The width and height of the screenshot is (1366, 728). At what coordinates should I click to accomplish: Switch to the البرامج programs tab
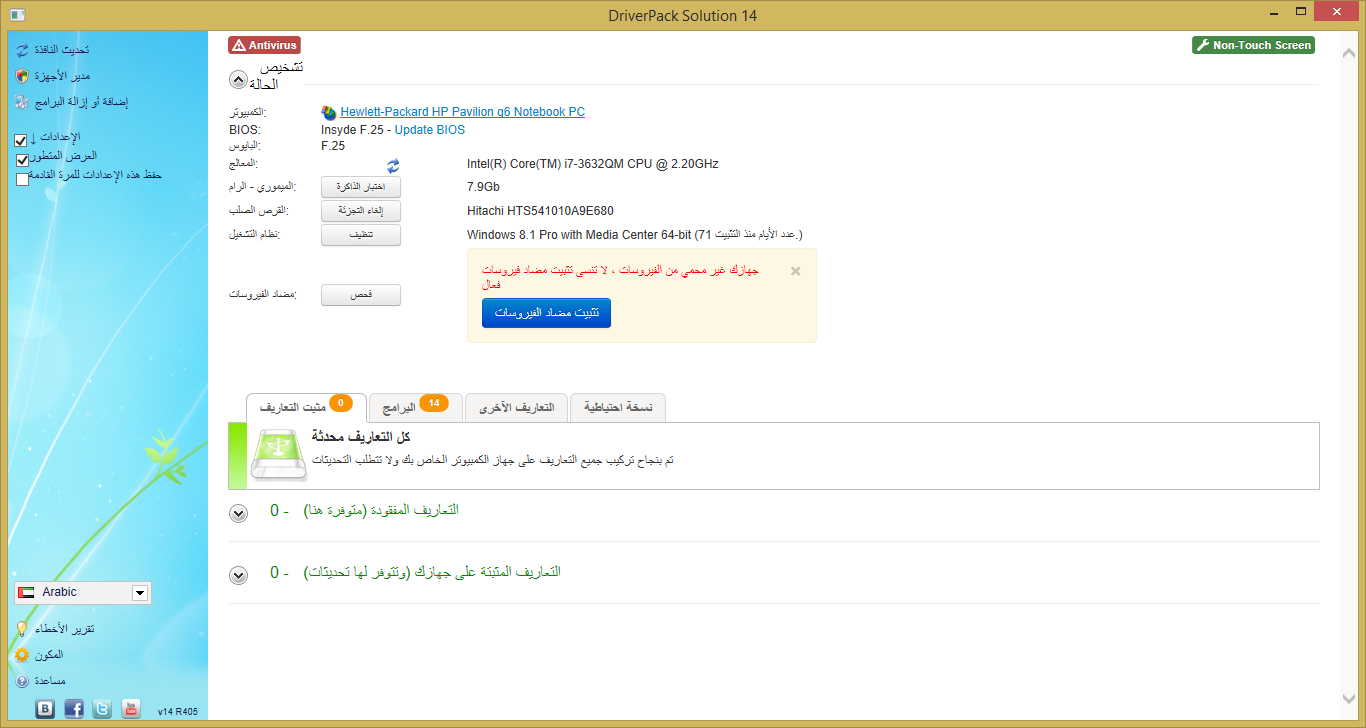(416, 408)
